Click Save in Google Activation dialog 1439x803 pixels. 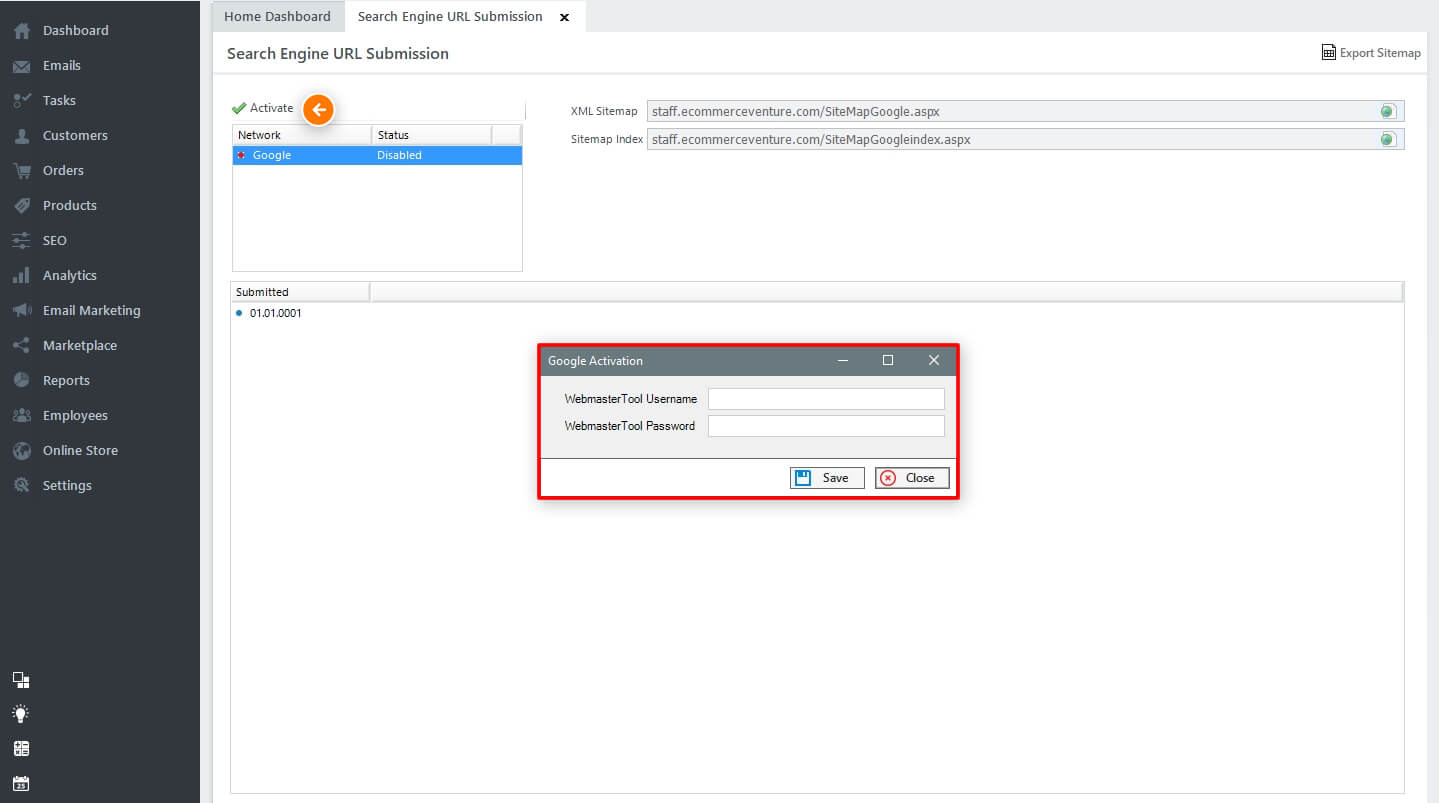point(827,478)
